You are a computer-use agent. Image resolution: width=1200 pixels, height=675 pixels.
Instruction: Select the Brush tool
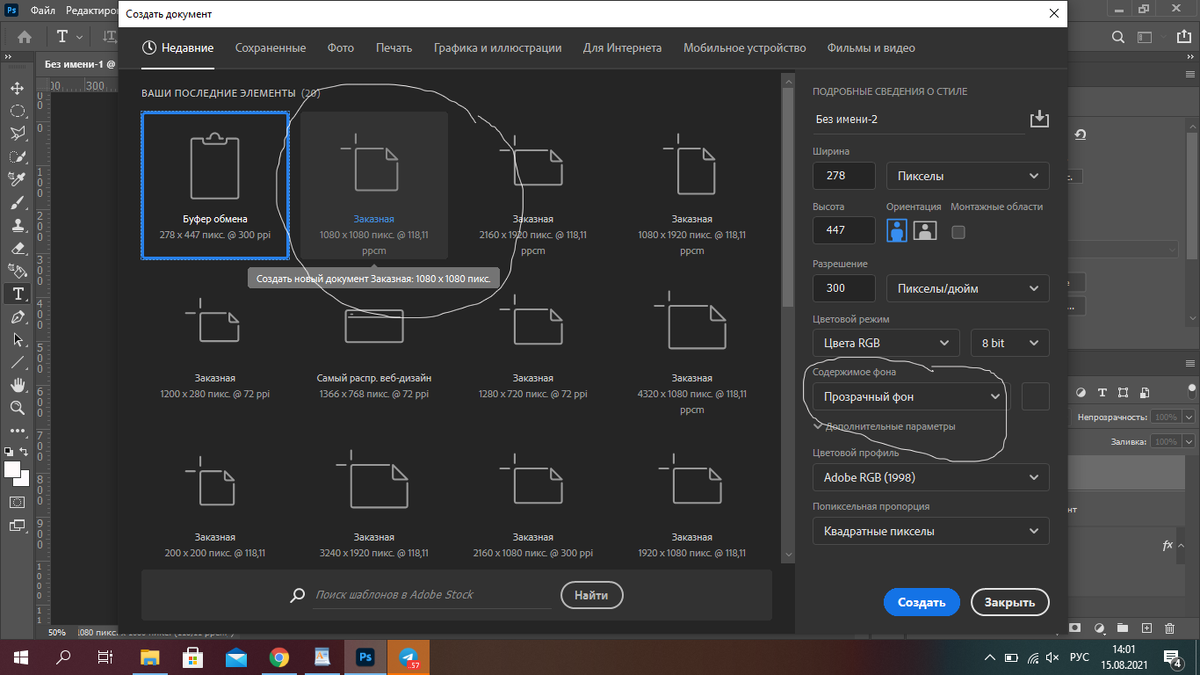[17, 202]
